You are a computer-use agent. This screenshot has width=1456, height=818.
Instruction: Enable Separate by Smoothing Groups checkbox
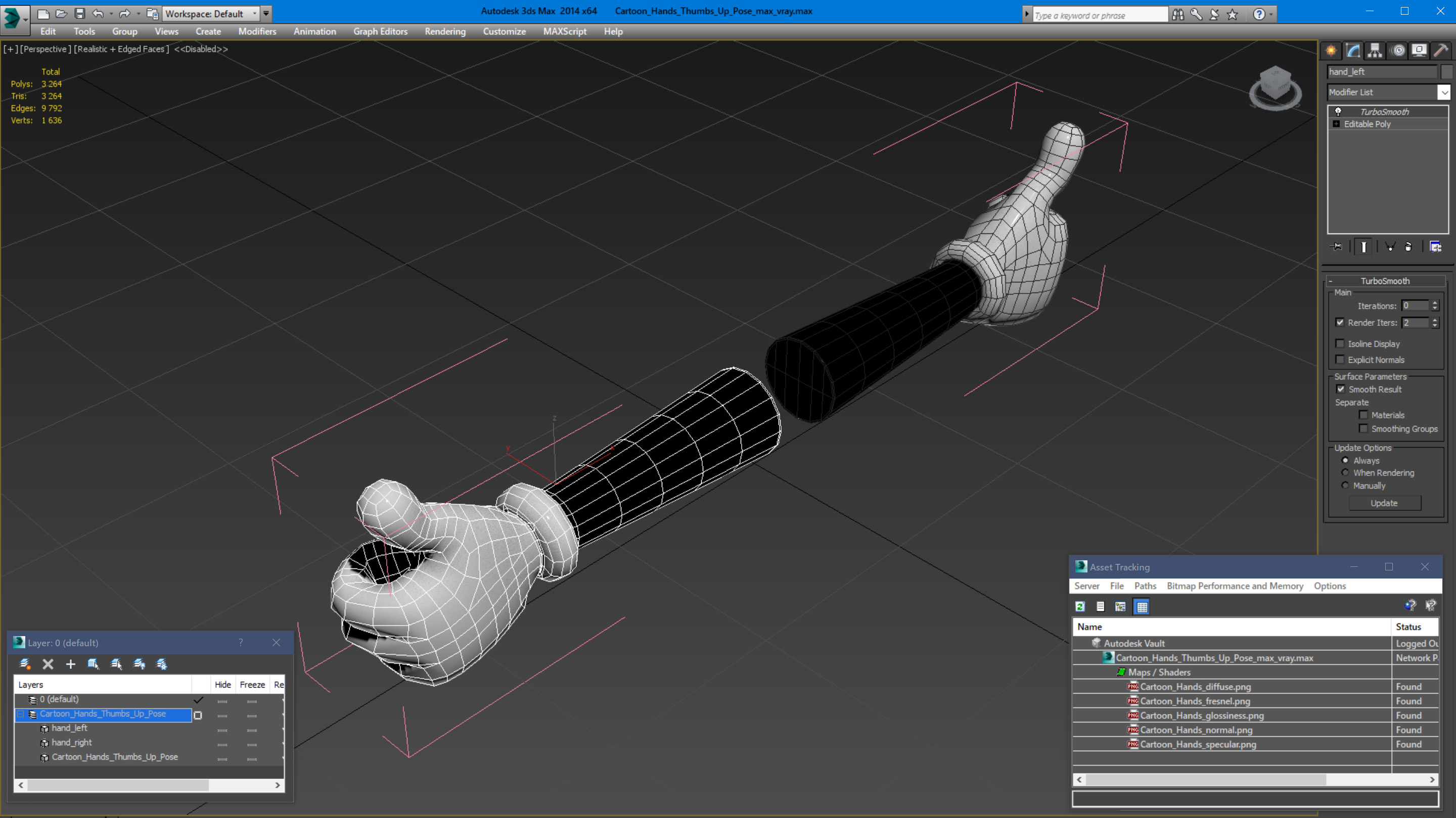pyautogui.click(x=1363, y=428)
